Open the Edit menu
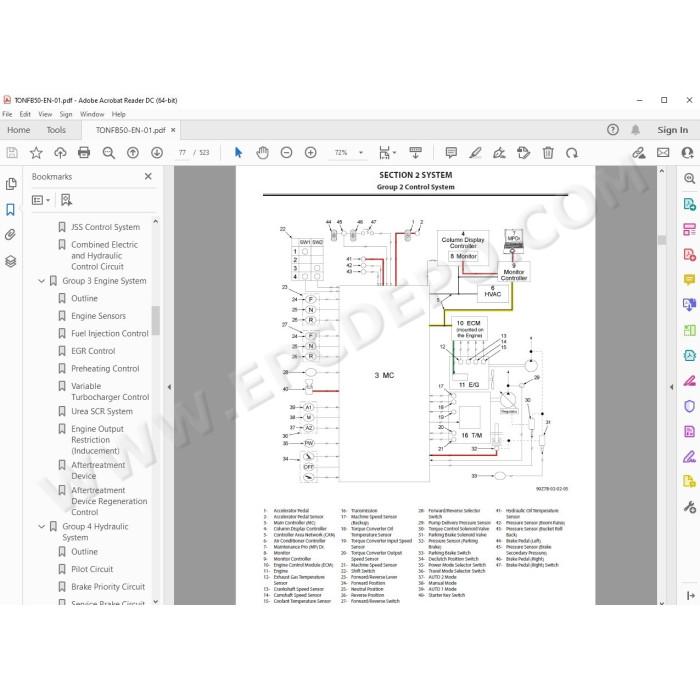Screen dimensions: 700x700 (25, 114)
